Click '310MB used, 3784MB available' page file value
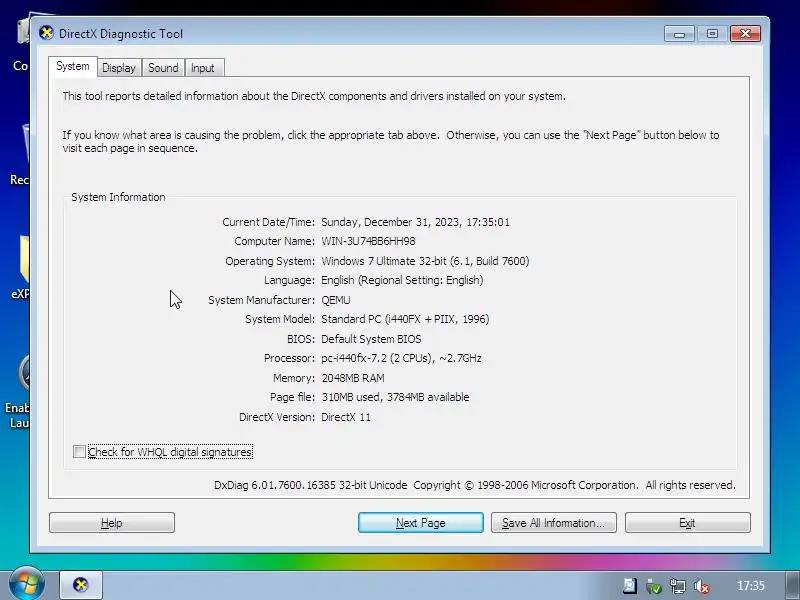 click(x=395, y=397)
